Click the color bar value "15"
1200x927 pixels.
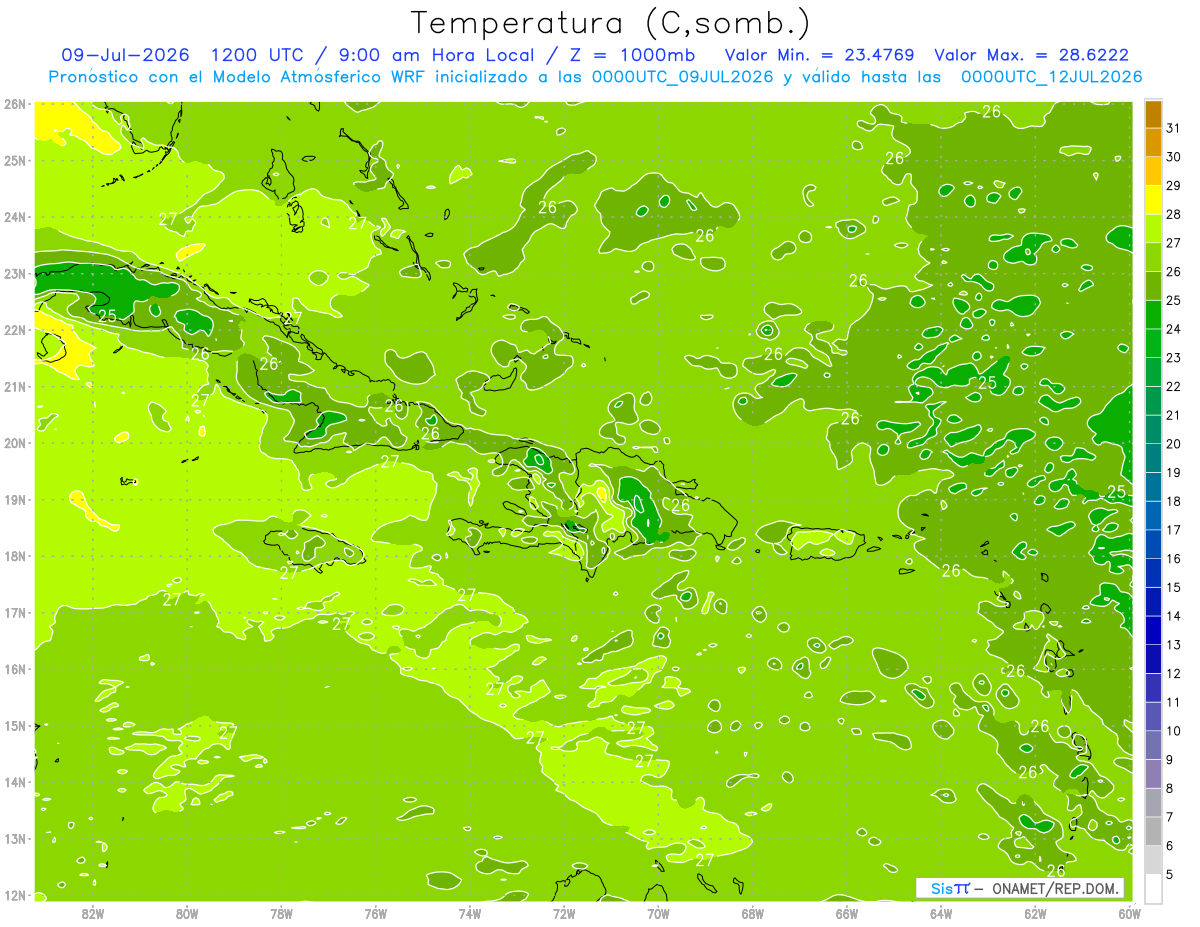tap(1174, 588)
